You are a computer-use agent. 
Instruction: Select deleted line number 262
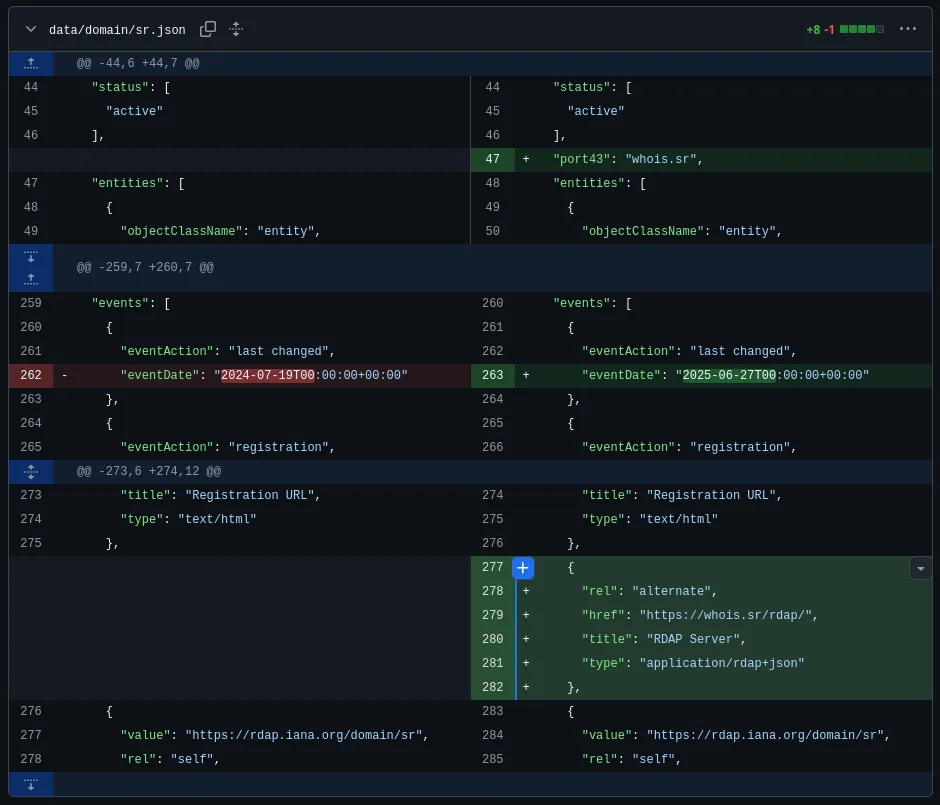[x=31, y=376]
